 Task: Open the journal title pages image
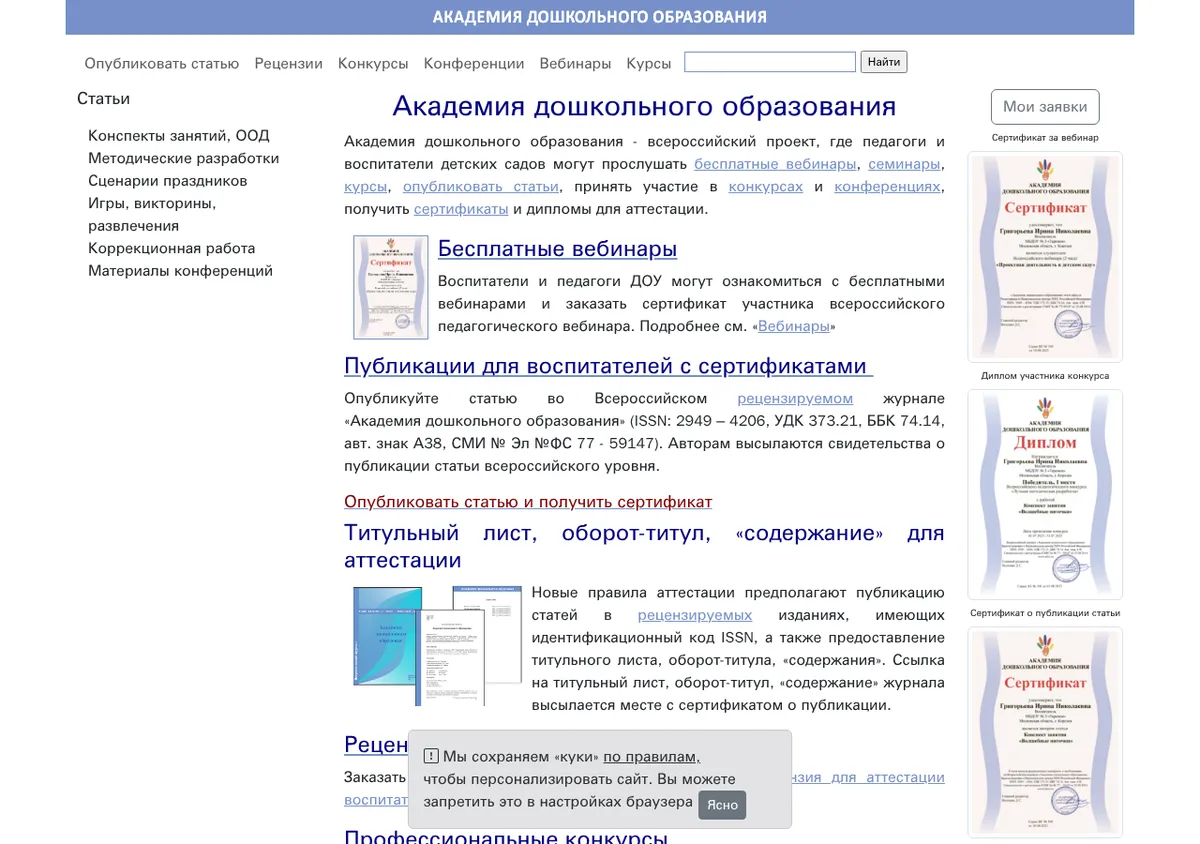pyautogui.click(x=437, y=645)
